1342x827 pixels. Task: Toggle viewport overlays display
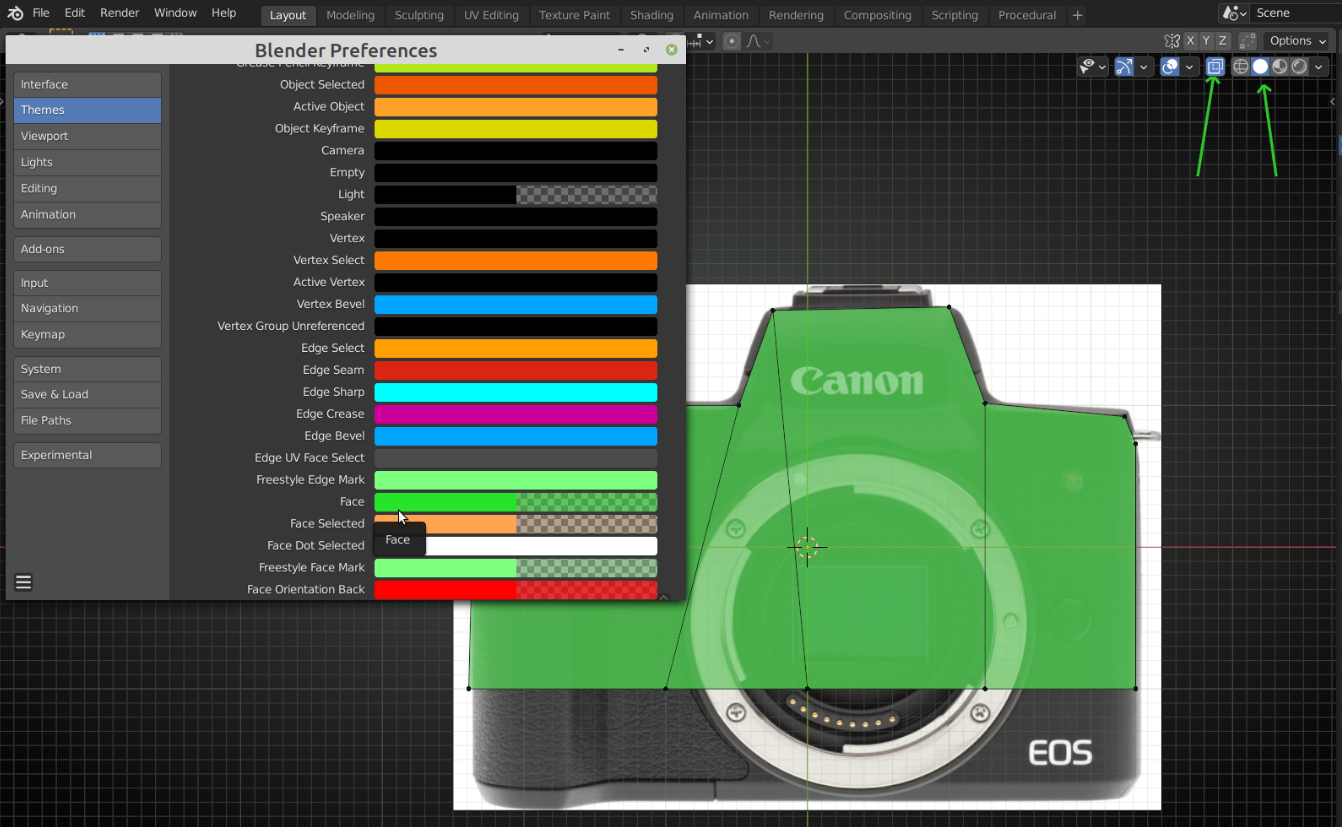[1170, 67]
